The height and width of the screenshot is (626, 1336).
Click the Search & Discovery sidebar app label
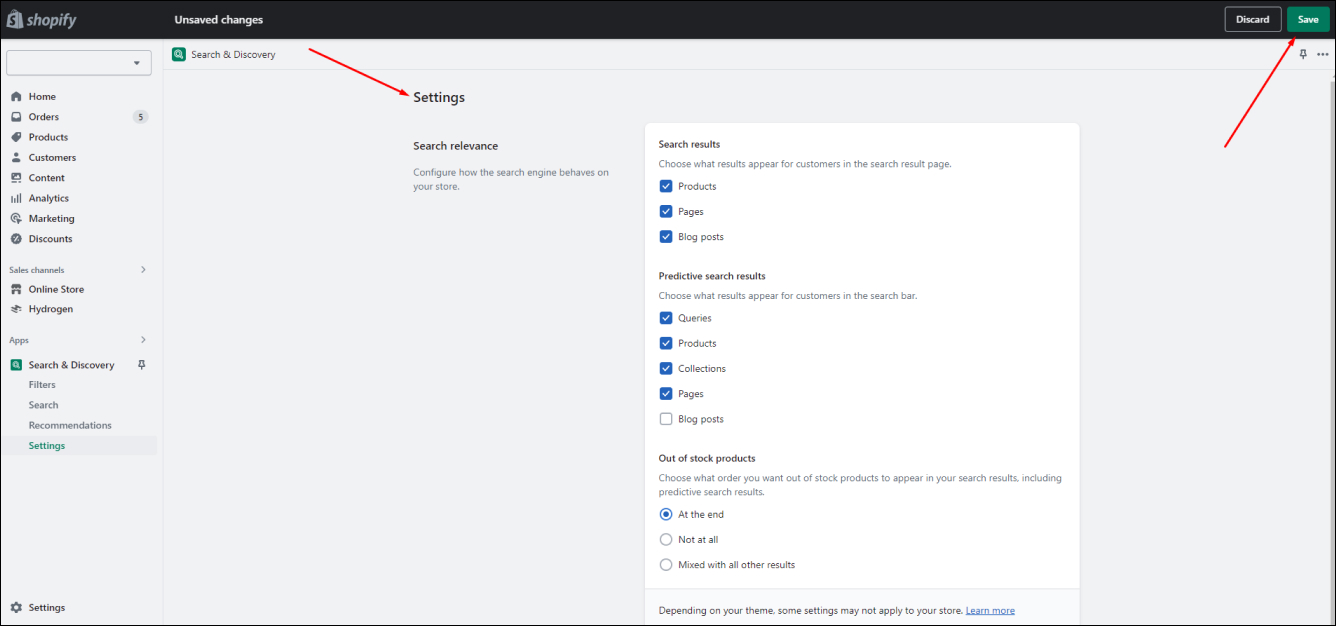[x=71, y=365]
